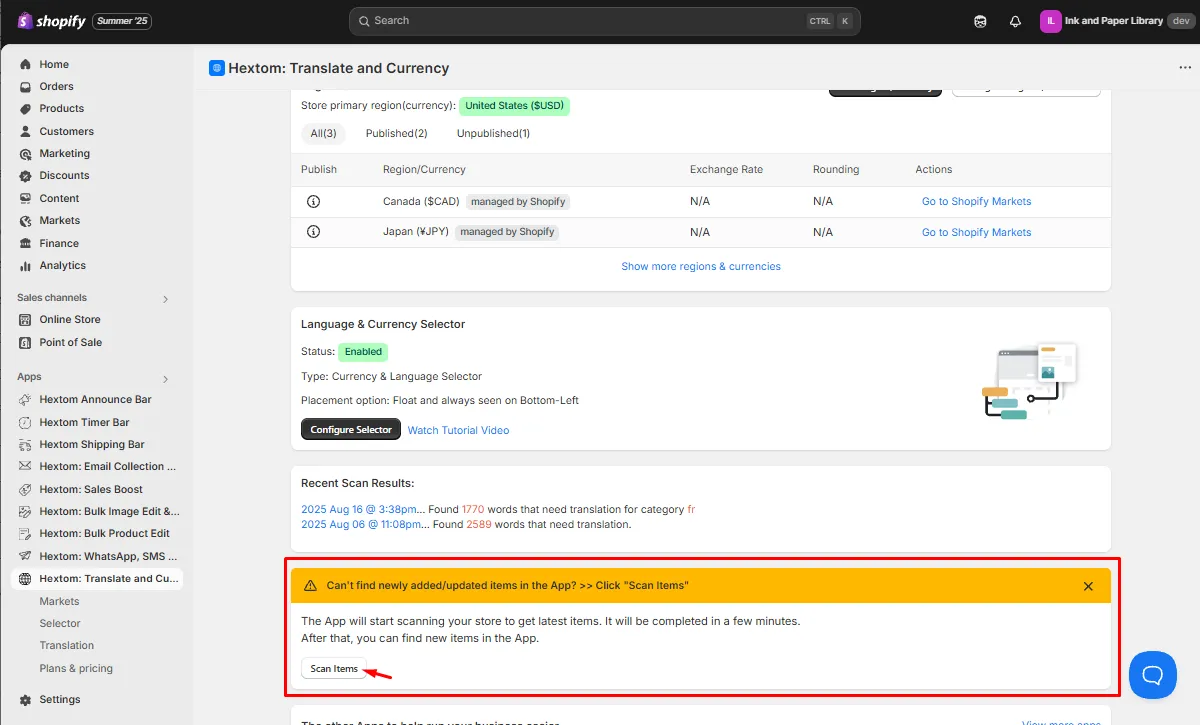The height and width of the screenshot is (725, 1200).
Task: Go to Shopify Markets for Japan
Action: [976, 232]
